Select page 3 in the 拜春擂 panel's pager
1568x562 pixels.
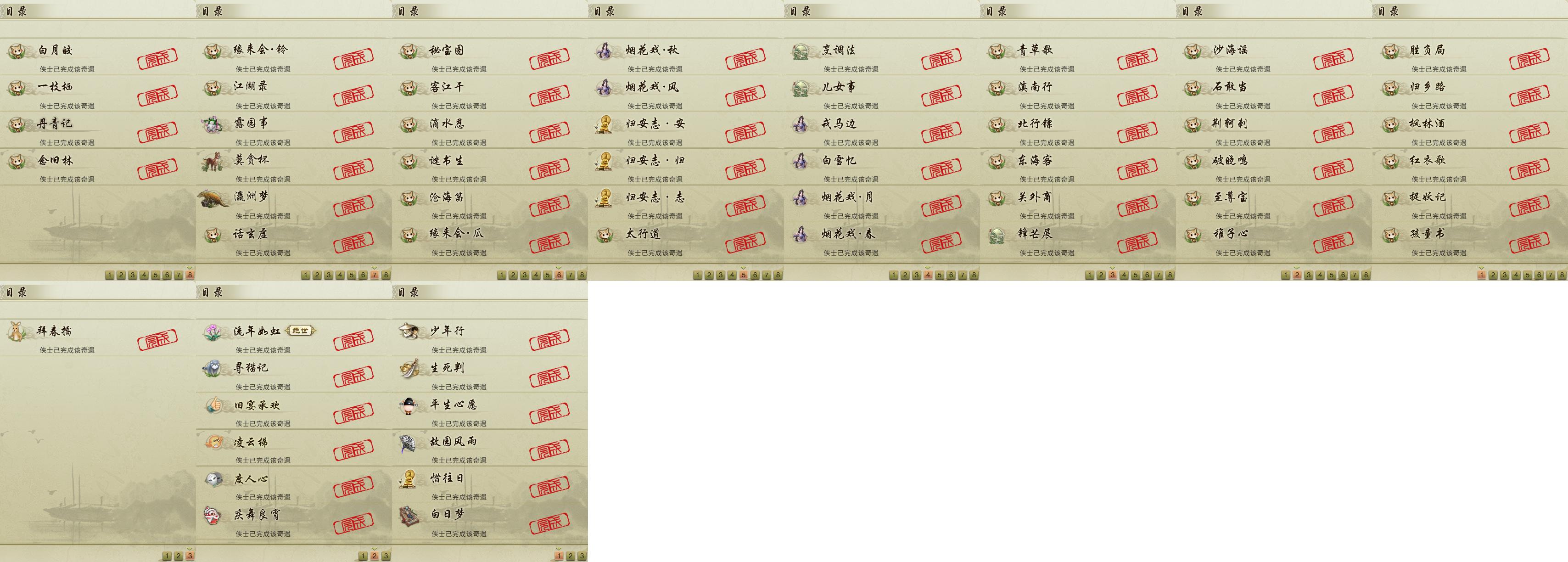pos(190,556)
